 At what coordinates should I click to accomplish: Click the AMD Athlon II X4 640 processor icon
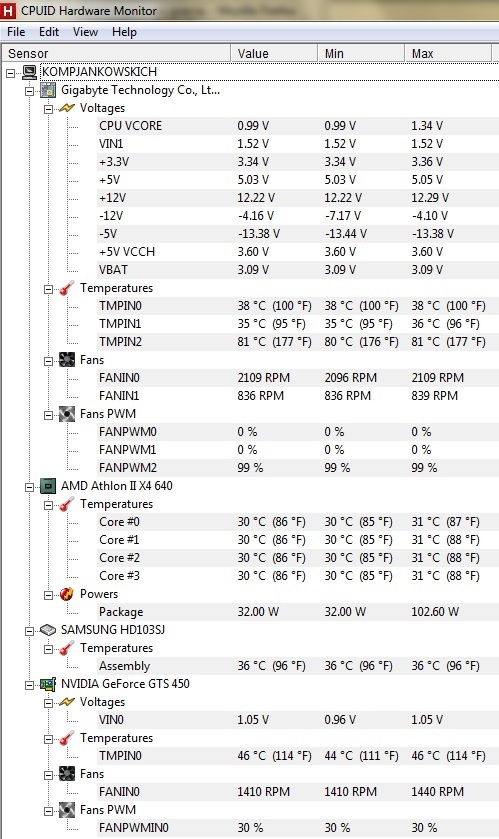48,486
